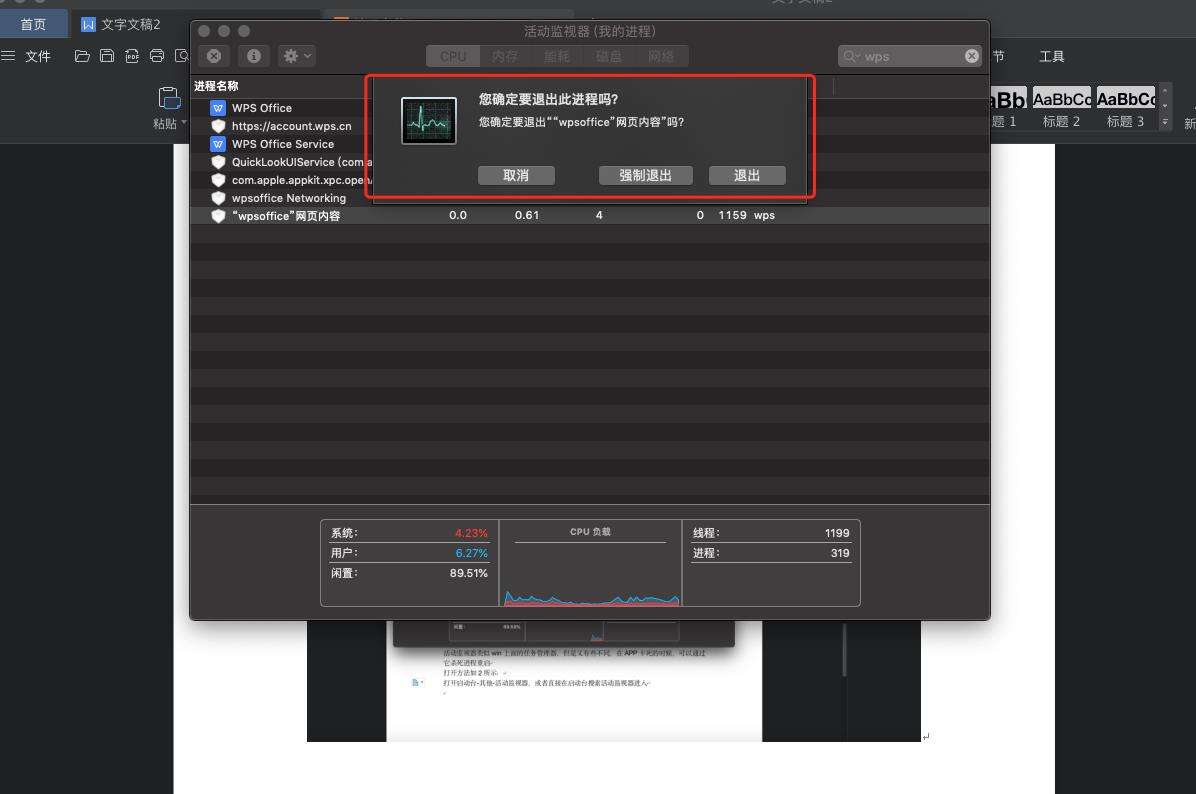
Task: Click the 用户 6.27% value
Action: click(471, 553)
